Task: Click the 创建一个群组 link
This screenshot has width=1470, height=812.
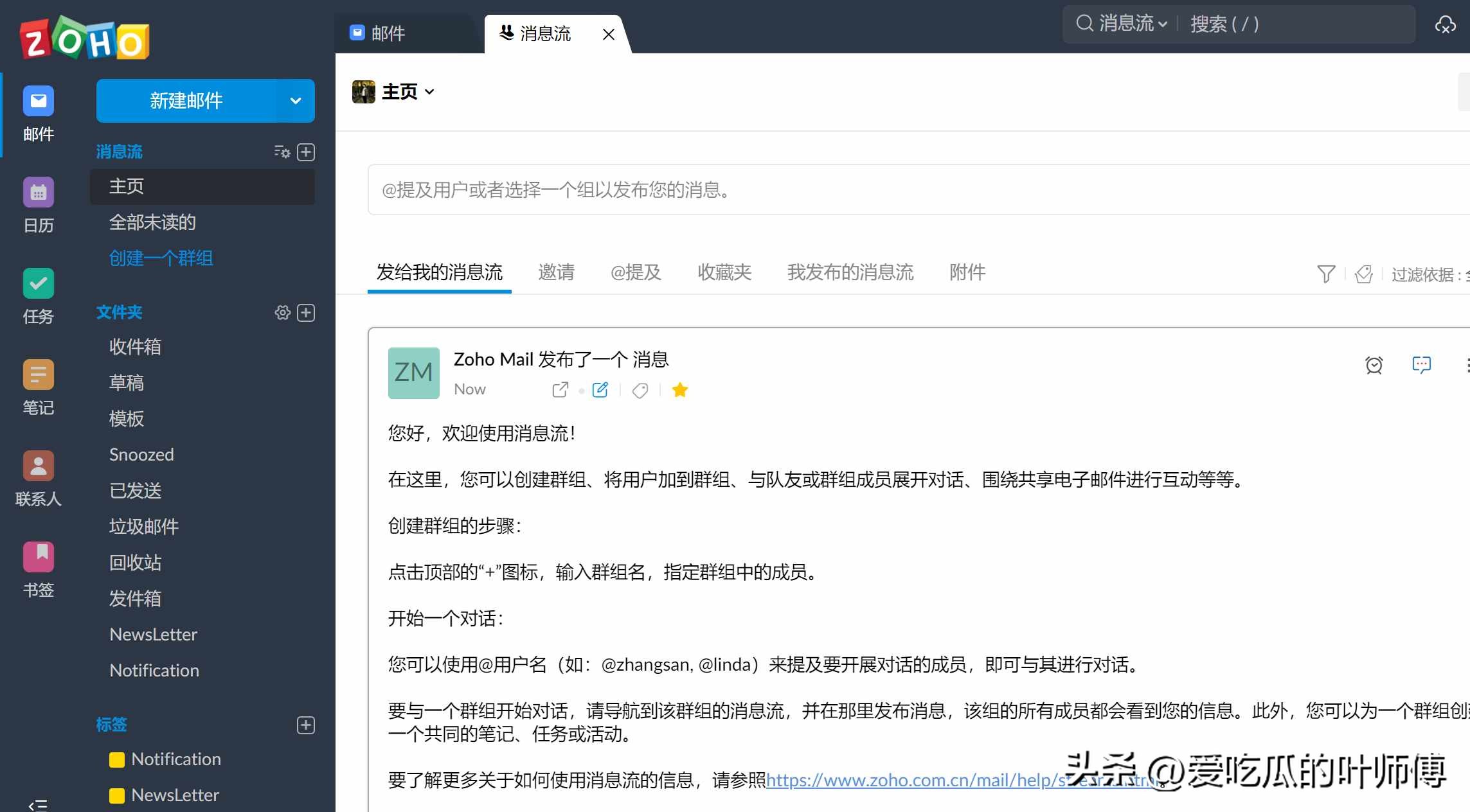Action: coord(161,258)
